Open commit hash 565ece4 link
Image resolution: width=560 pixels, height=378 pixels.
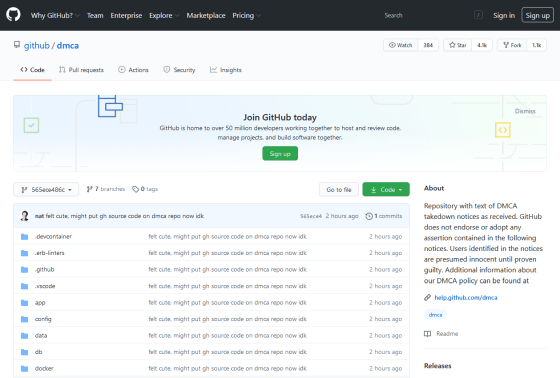coord(311,216)
